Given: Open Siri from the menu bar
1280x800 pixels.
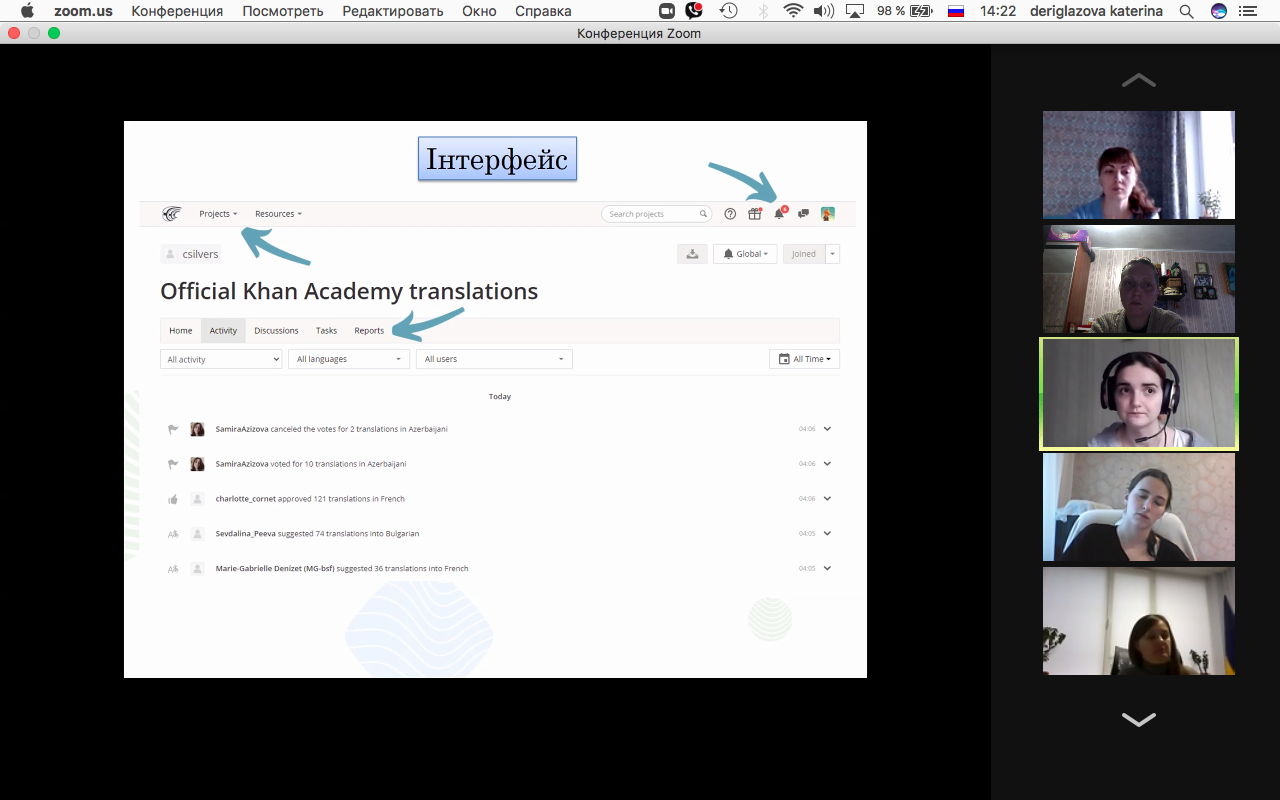Looking at the screenshot, I should [x=1219, y=11].
